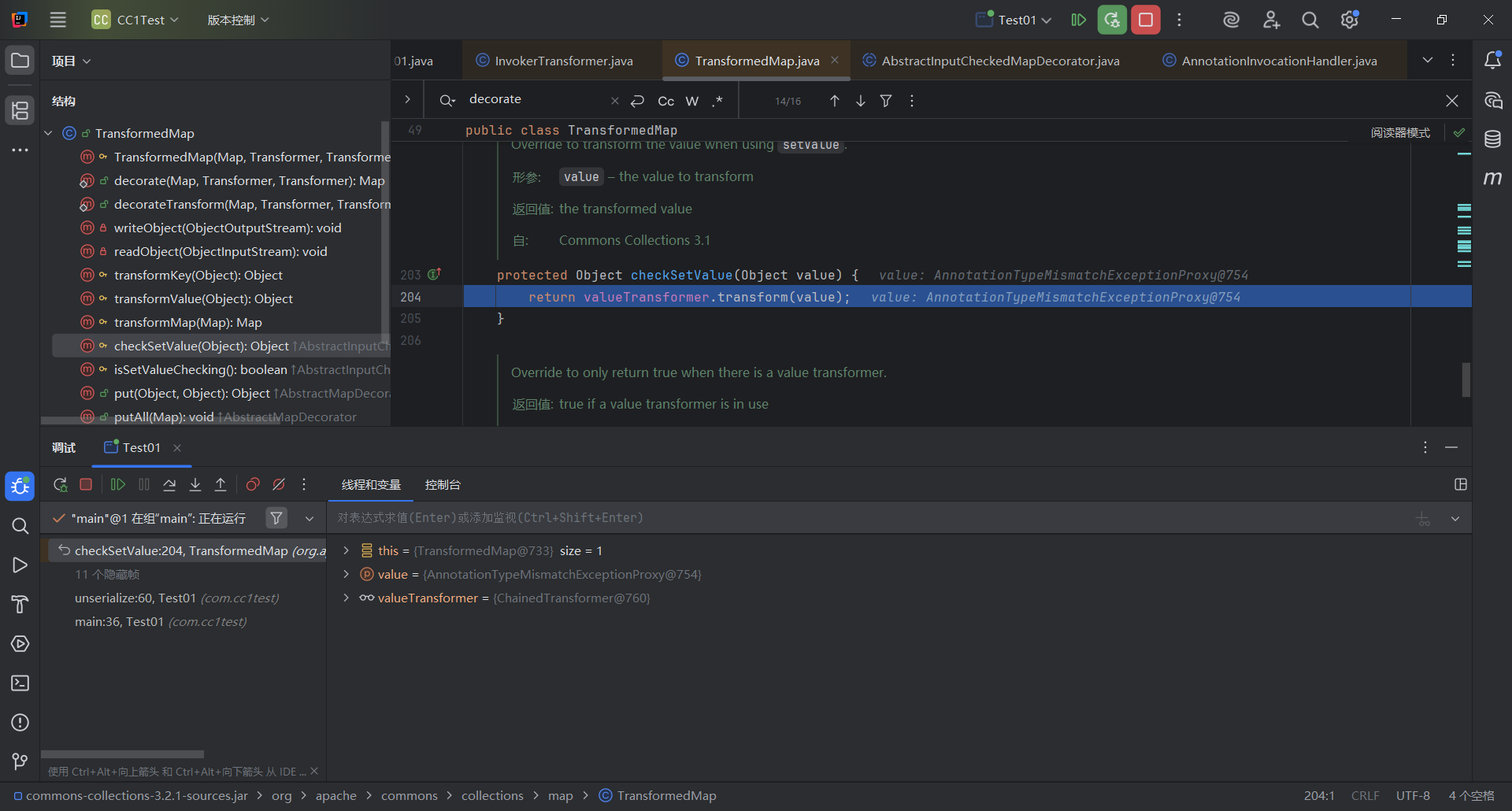
Task: Toggle regex option in search bar
Action: click(x=717, y=101)
